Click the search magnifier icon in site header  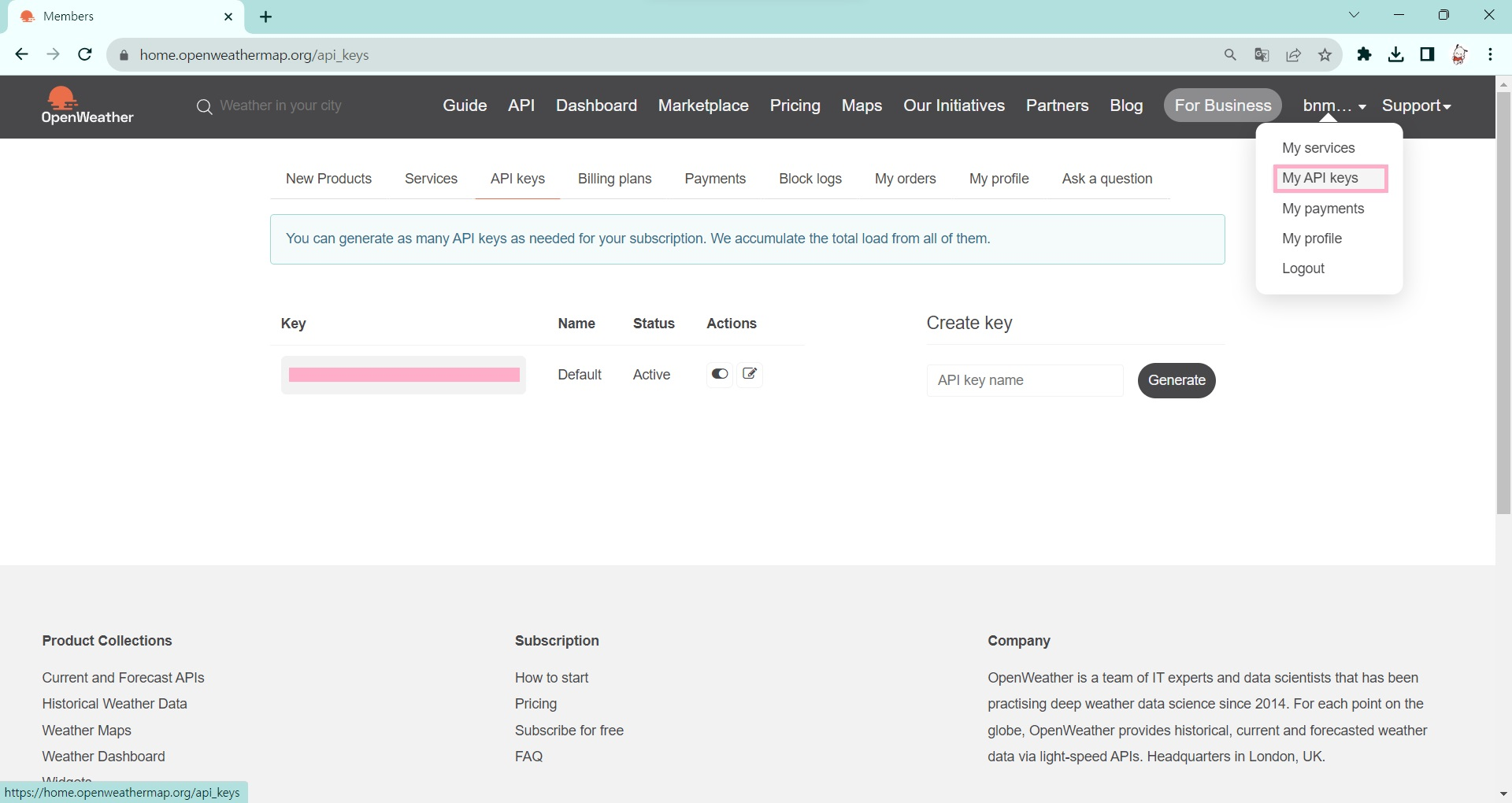[204, 106]
